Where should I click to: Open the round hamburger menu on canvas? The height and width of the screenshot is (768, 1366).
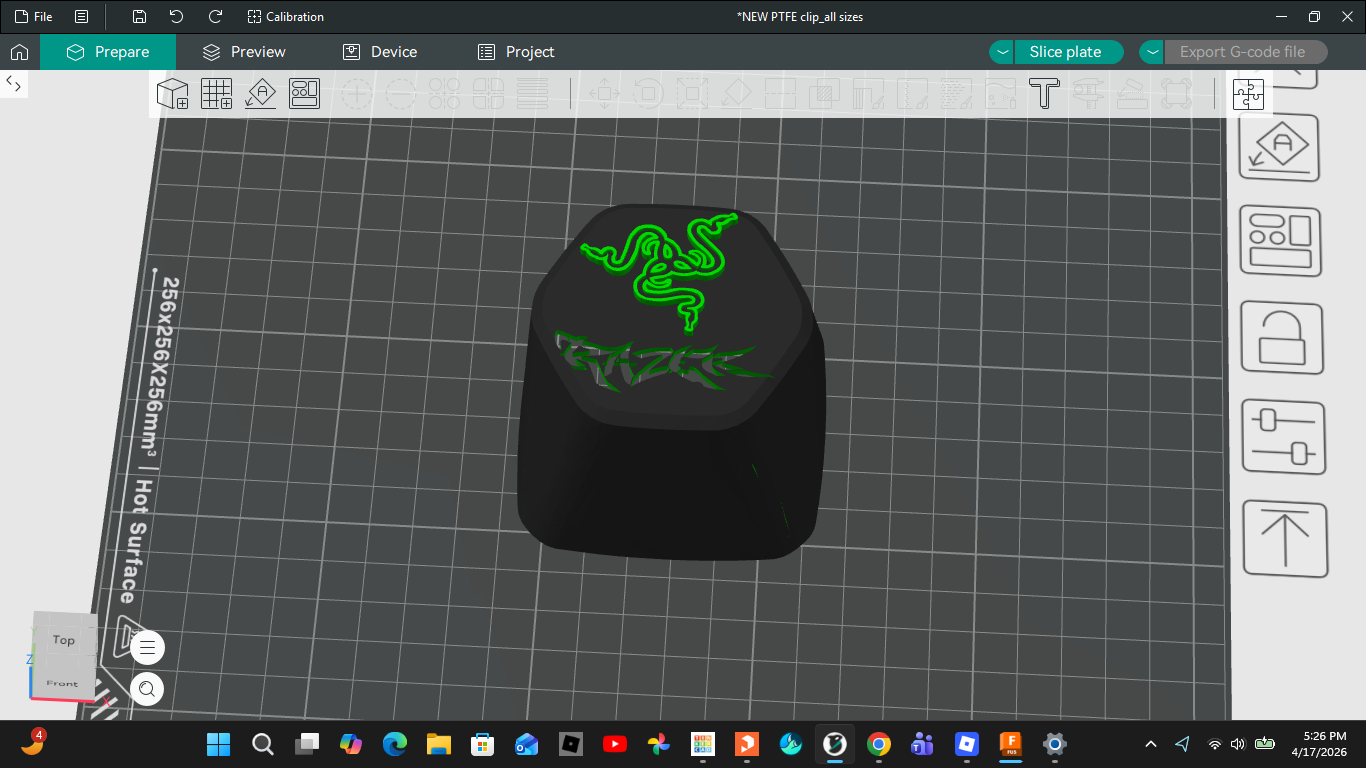pyautogui.click(x=148, y=648)
